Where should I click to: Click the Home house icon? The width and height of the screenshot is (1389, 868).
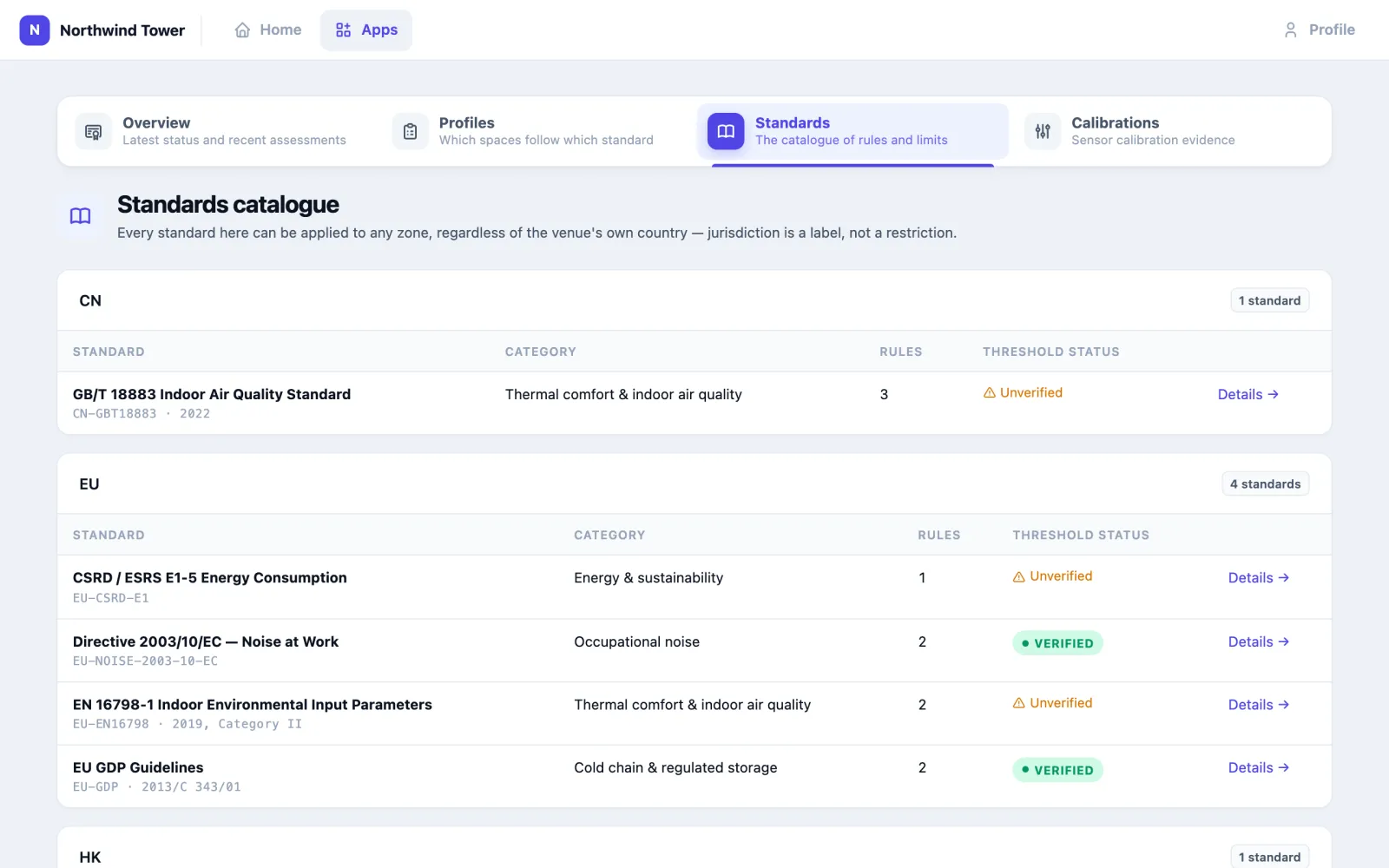pyautogui.click(x=242, y=30)
